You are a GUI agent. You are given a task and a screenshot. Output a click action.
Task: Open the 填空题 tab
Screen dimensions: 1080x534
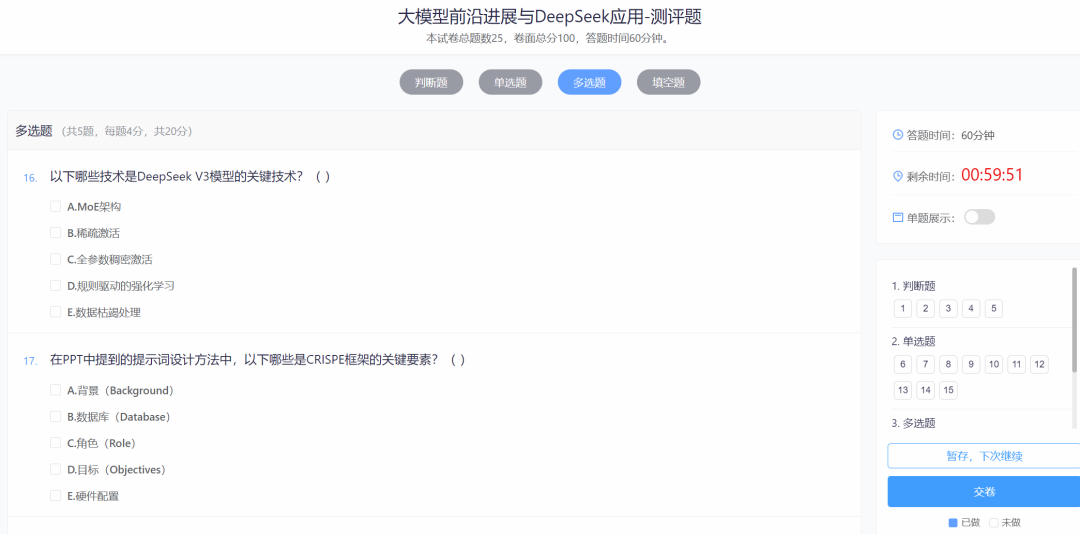click(669, 83)
